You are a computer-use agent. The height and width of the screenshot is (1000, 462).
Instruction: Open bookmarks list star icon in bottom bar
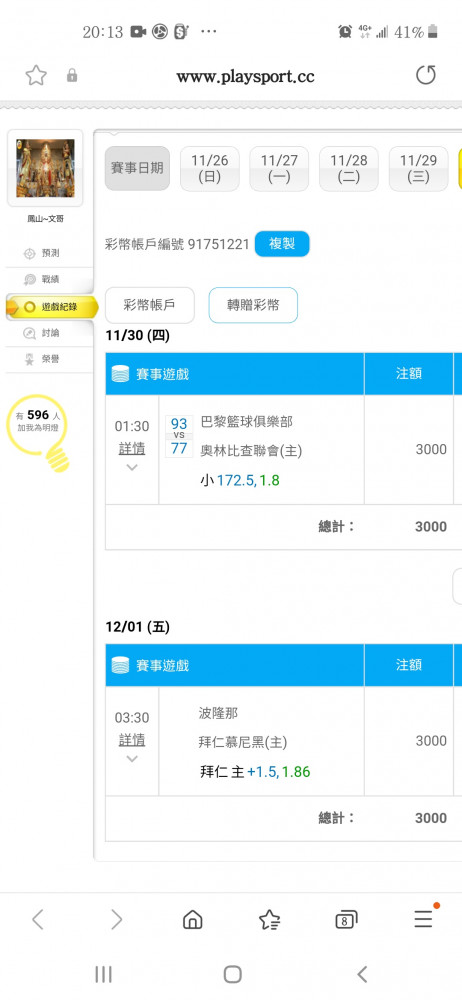(269, 919)
